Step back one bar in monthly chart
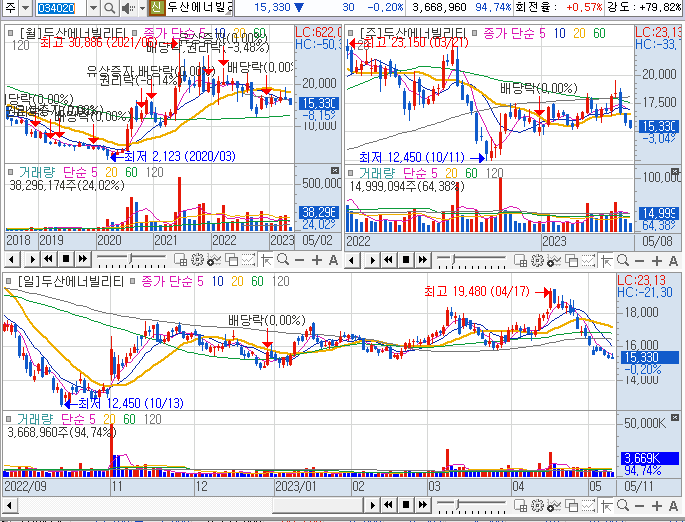The width and height of the screenshot is (685, 522). coord(12,259)
